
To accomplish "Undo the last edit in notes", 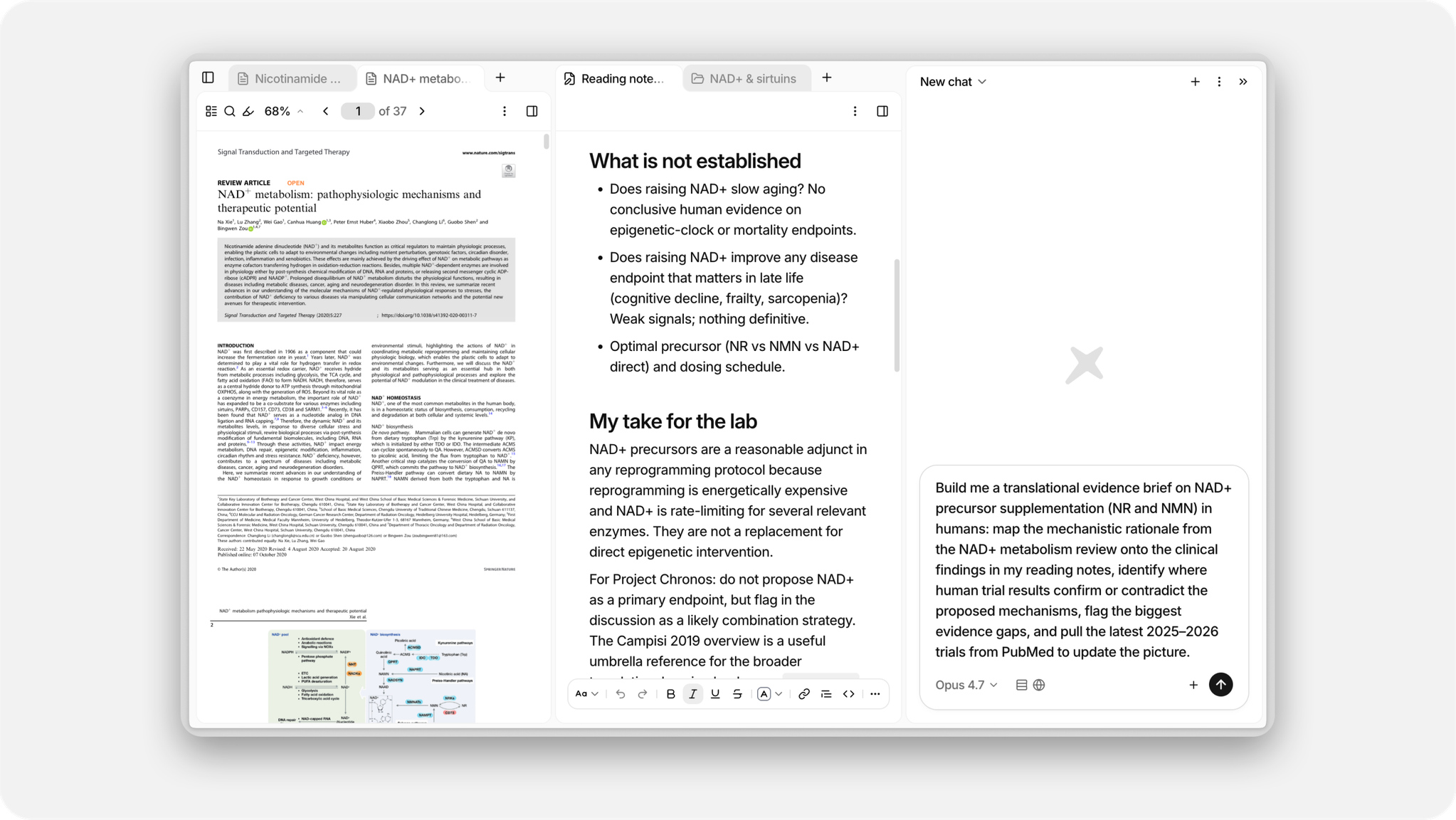I will tap(621, 694).
